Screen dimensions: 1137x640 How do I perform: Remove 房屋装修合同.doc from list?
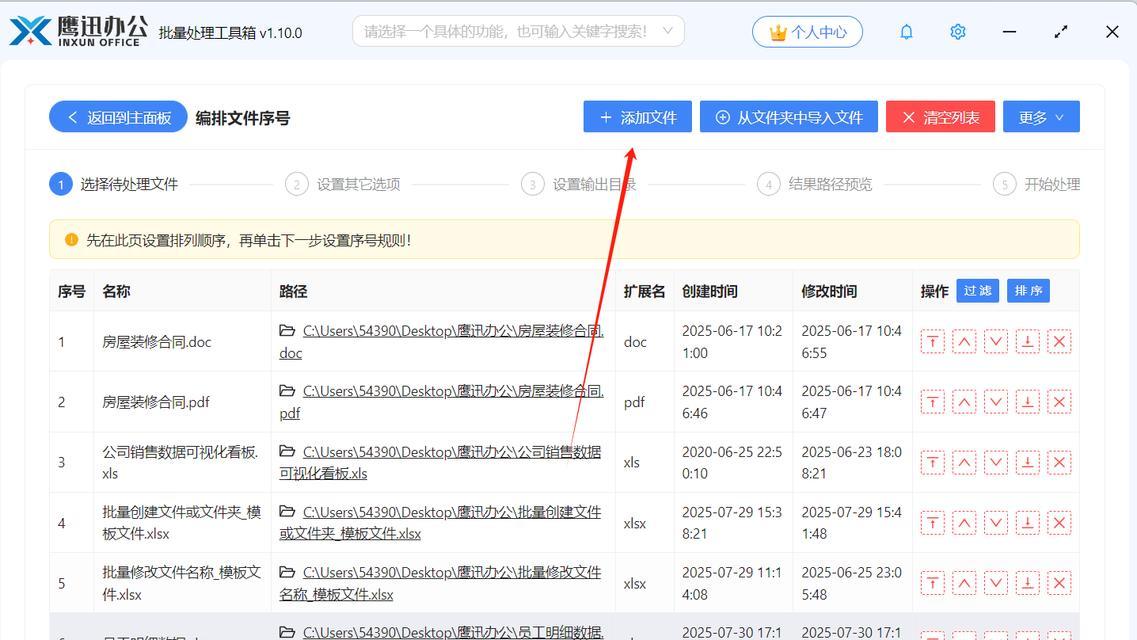(x=1059, y=341)
